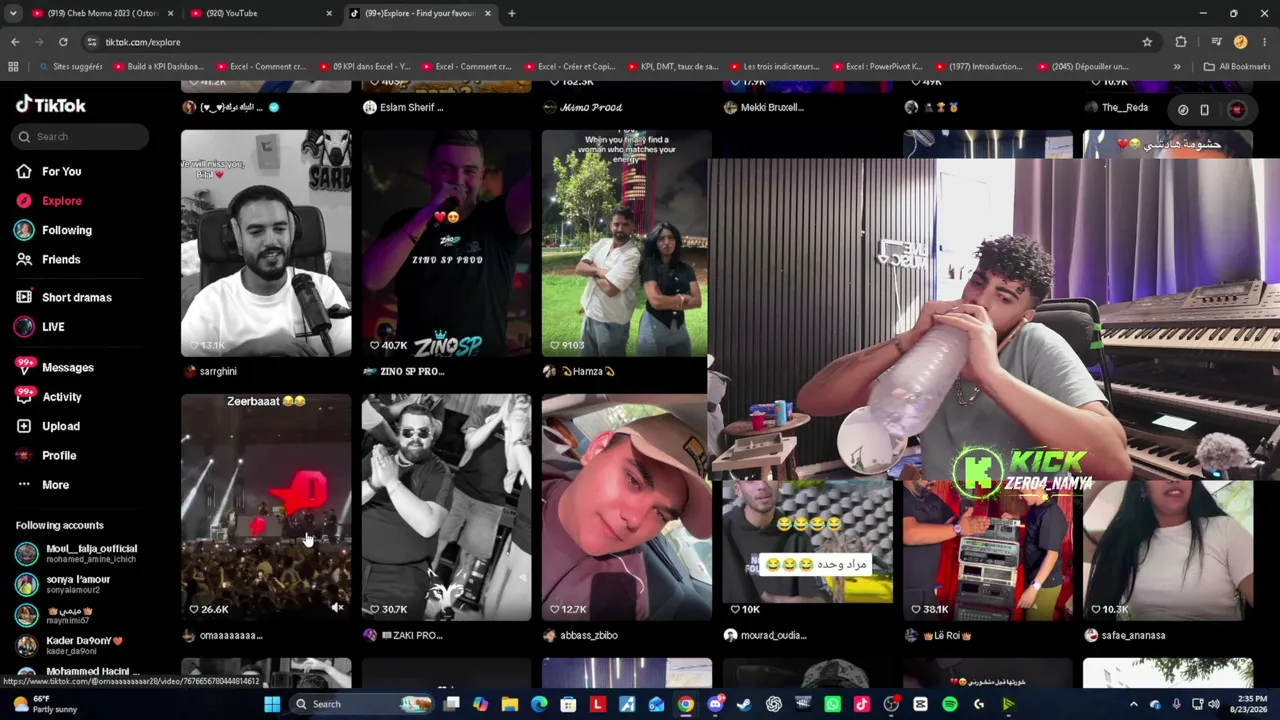The height and width of the screenshot is (720, 1280).
Task: View site information for tiktok.com
Action: coord(91,42)
